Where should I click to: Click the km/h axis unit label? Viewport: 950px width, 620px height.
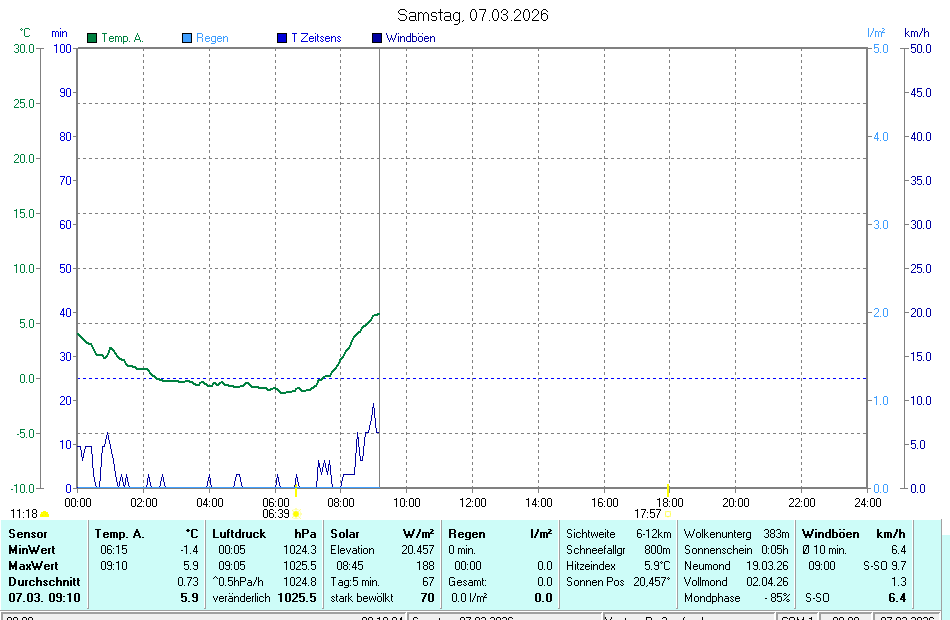[916, 33]
